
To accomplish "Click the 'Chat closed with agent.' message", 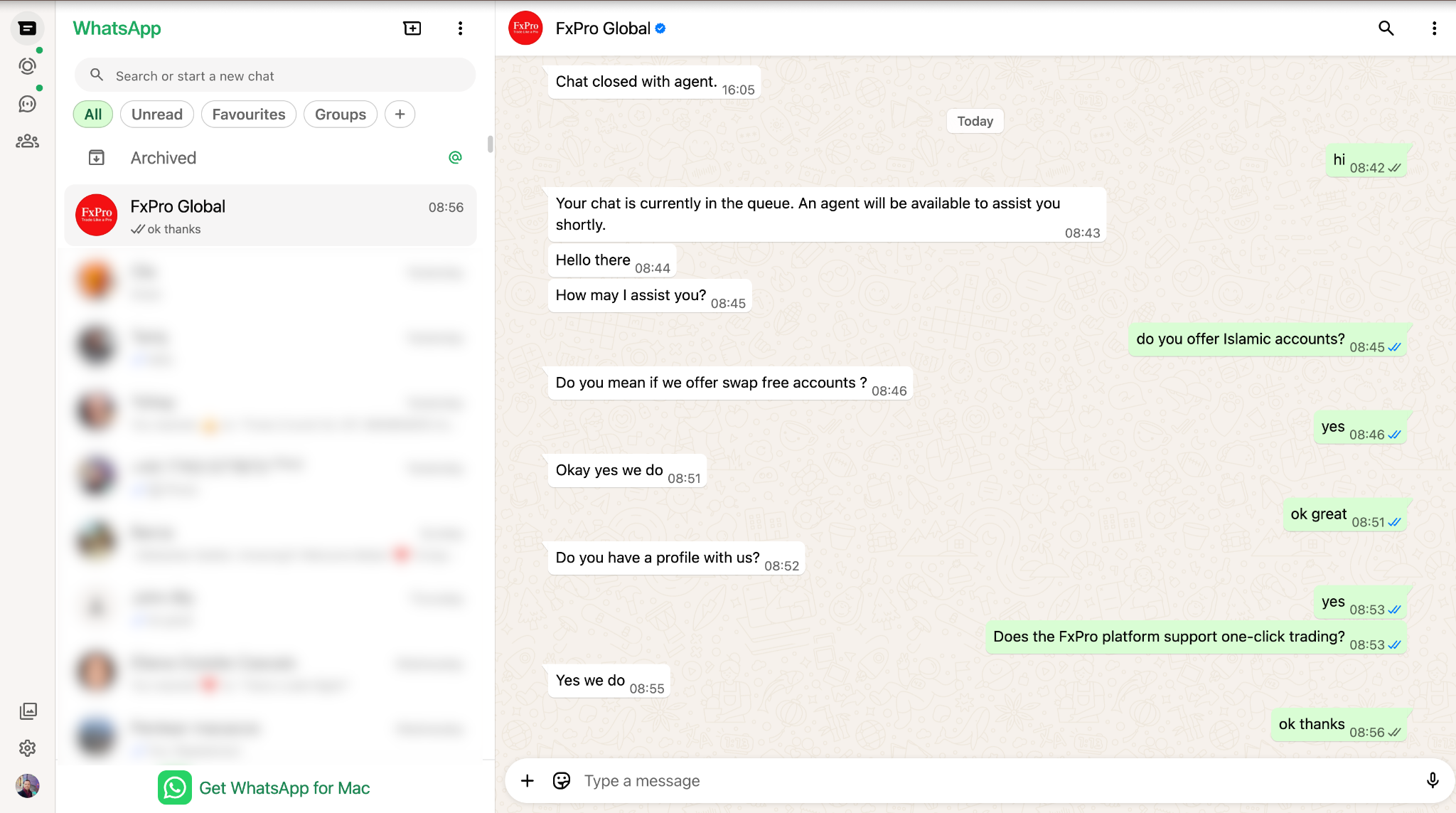I will click(x=654, y=82).
